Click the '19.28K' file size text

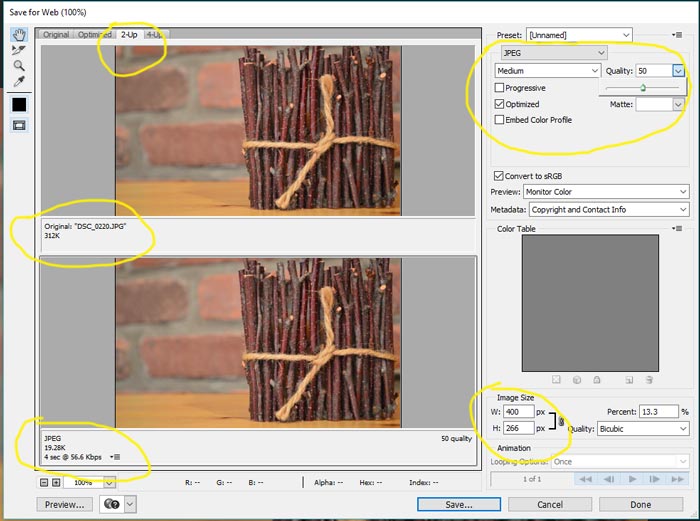(55, 447)
